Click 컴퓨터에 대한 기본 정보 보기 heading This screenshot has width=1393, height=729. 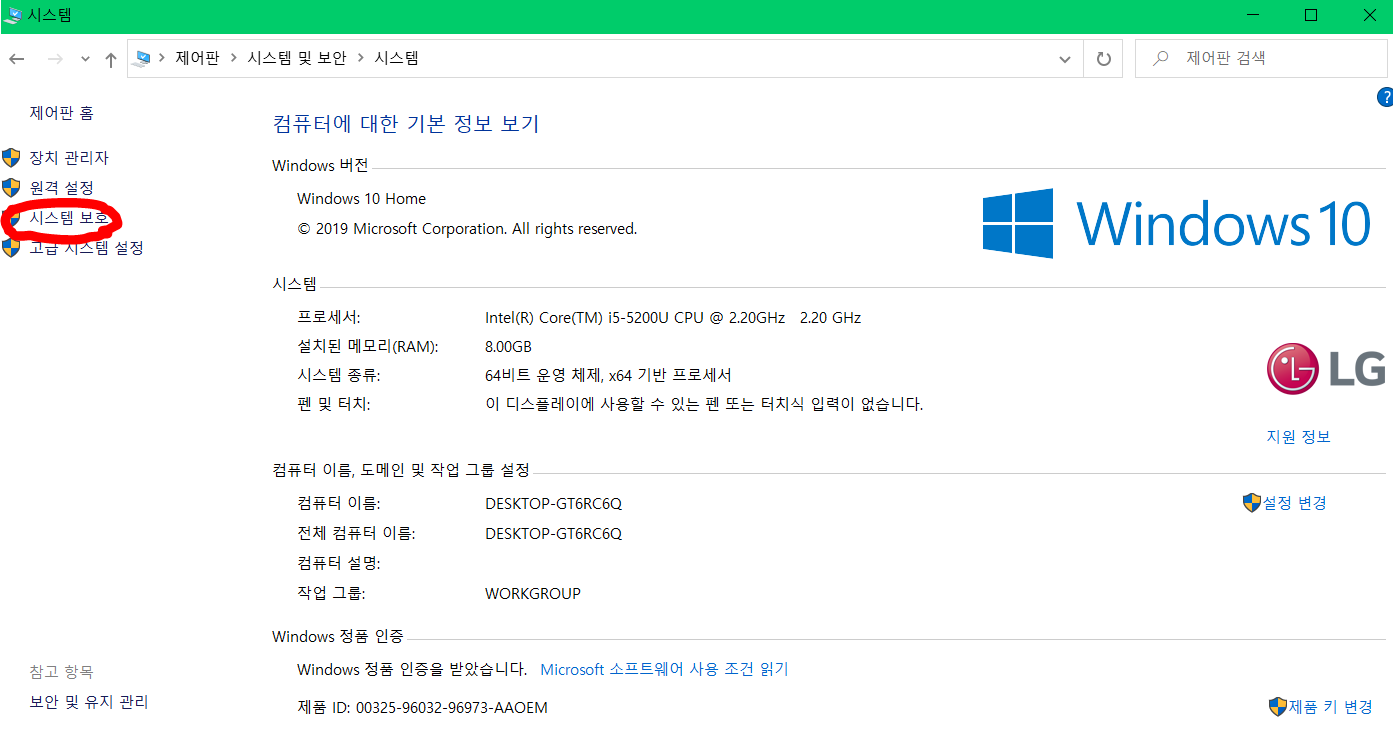(x=406, y=124)
